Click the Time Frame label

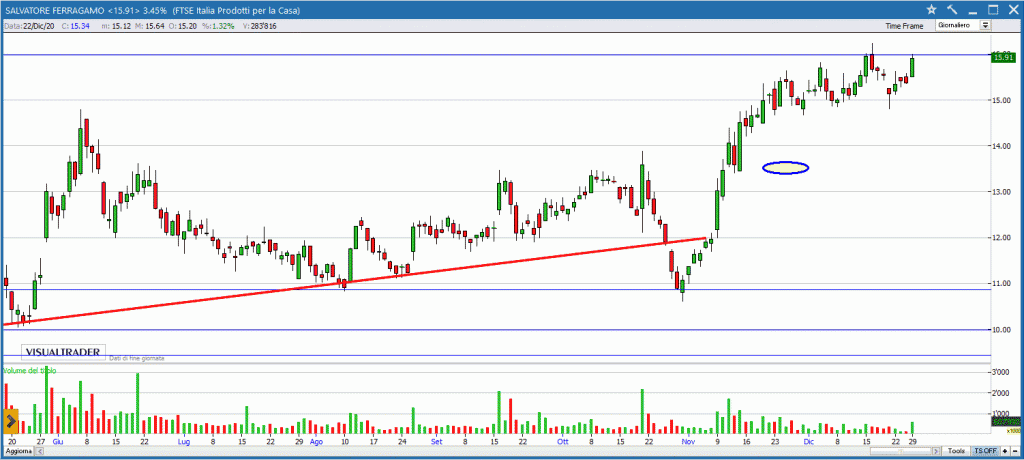pos(904,26)
